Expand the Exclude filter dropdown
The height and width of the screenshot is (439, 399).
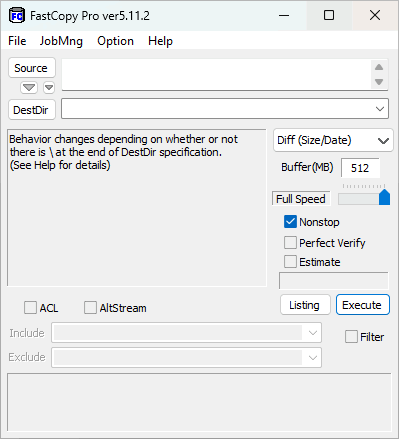[313, 358]
